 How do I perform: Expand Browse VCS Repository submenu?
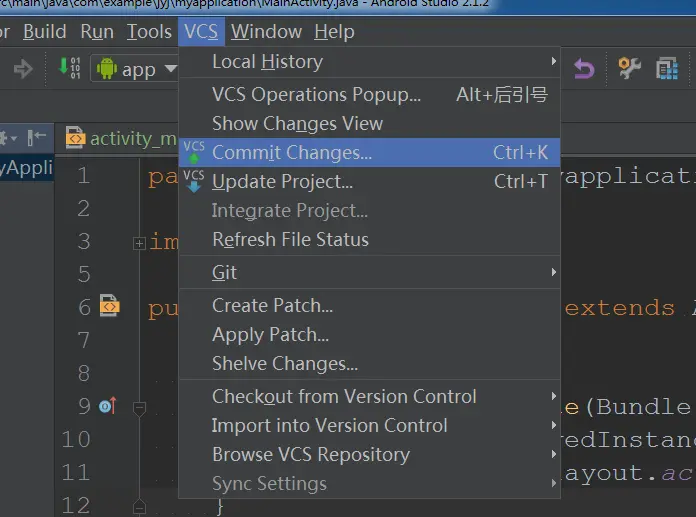pyautogui.click(x=369, y=454)
